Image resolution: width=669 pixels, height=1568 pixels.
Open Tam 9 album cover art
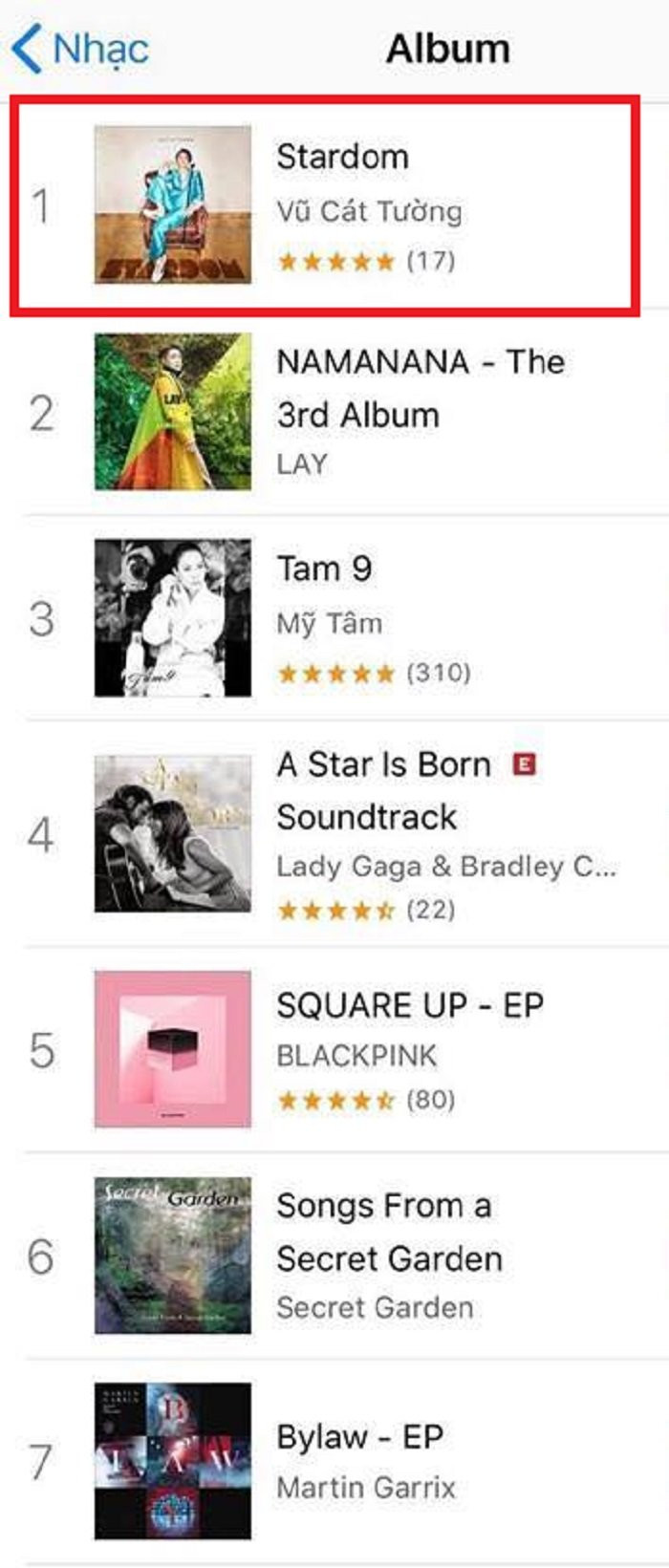pyautogui.click(x=173, y=618)
